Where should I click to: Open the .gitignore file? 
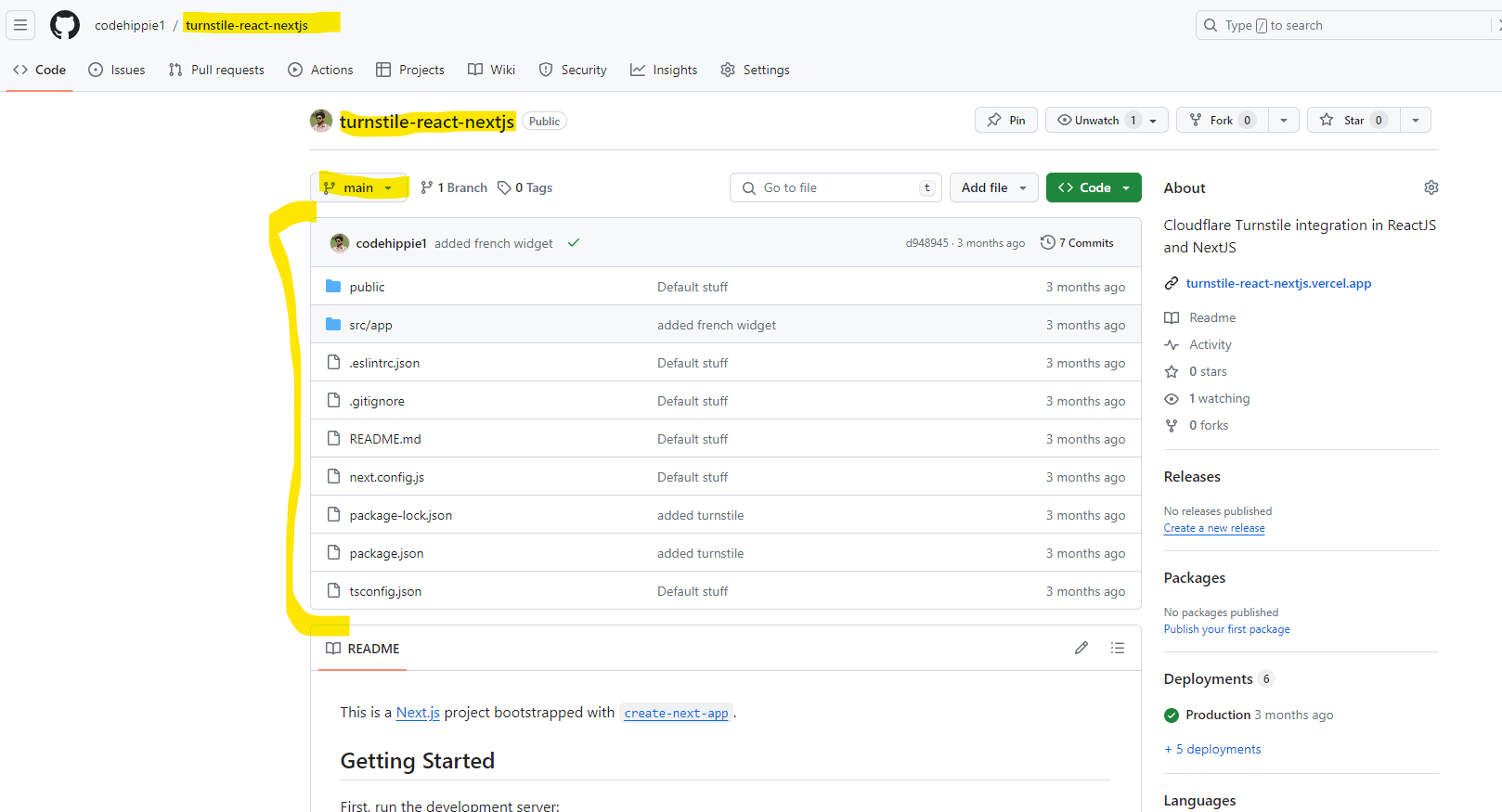point(377,401)
